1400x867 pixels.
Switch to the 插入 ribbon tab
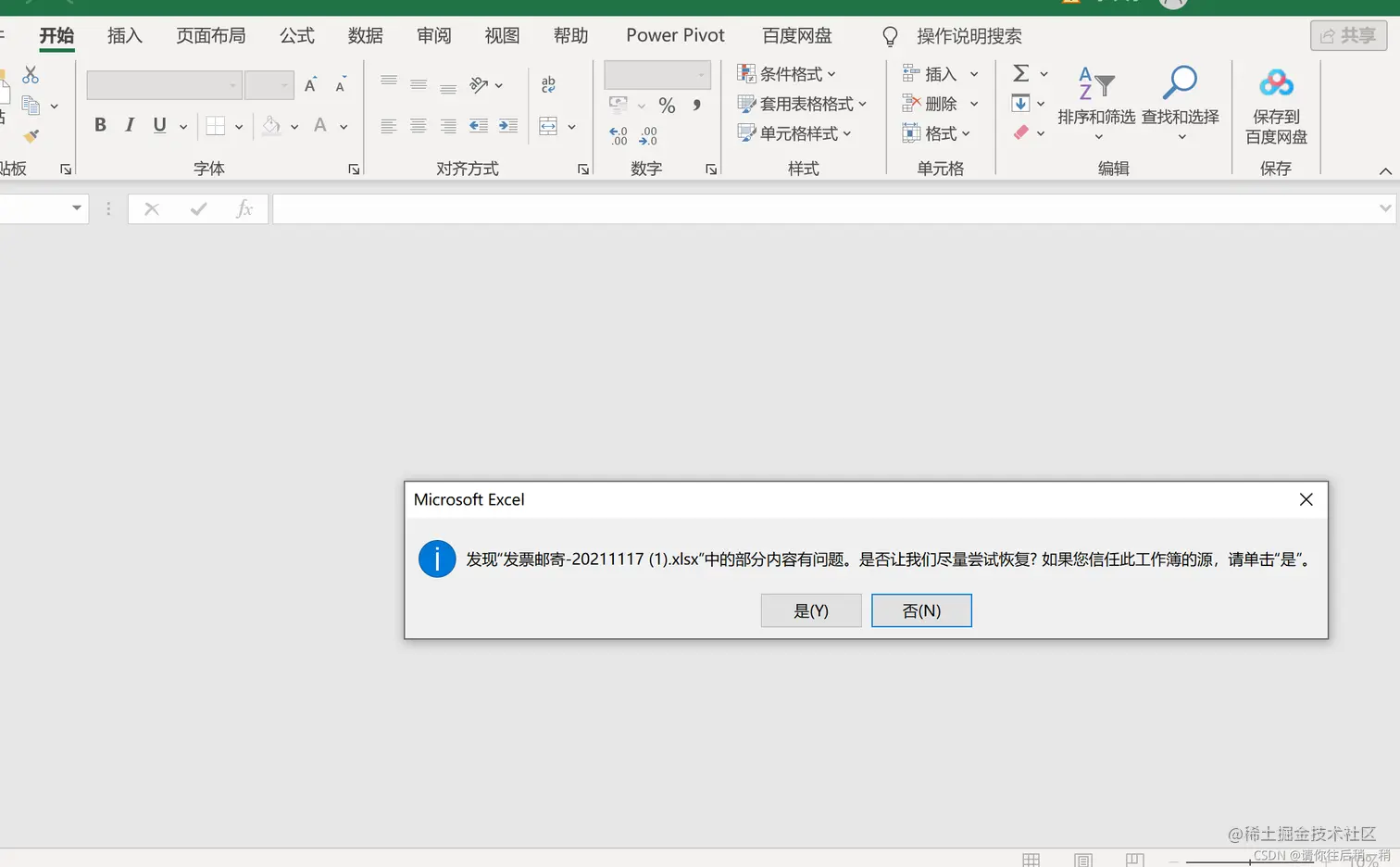coord(125,35)
